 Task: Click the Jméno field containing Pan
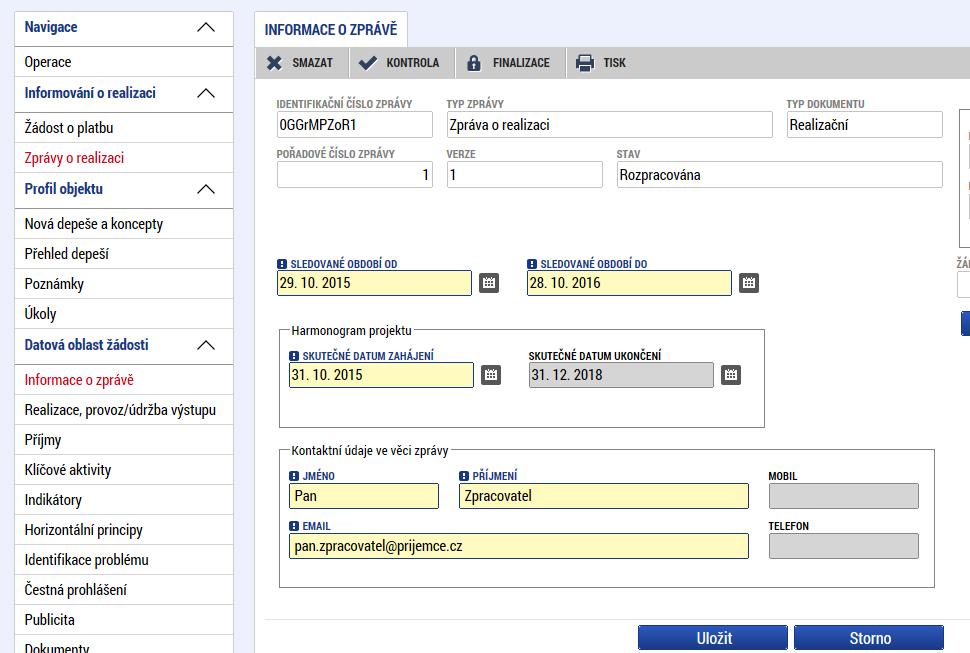pyautogui.click(x=364, y=496)
